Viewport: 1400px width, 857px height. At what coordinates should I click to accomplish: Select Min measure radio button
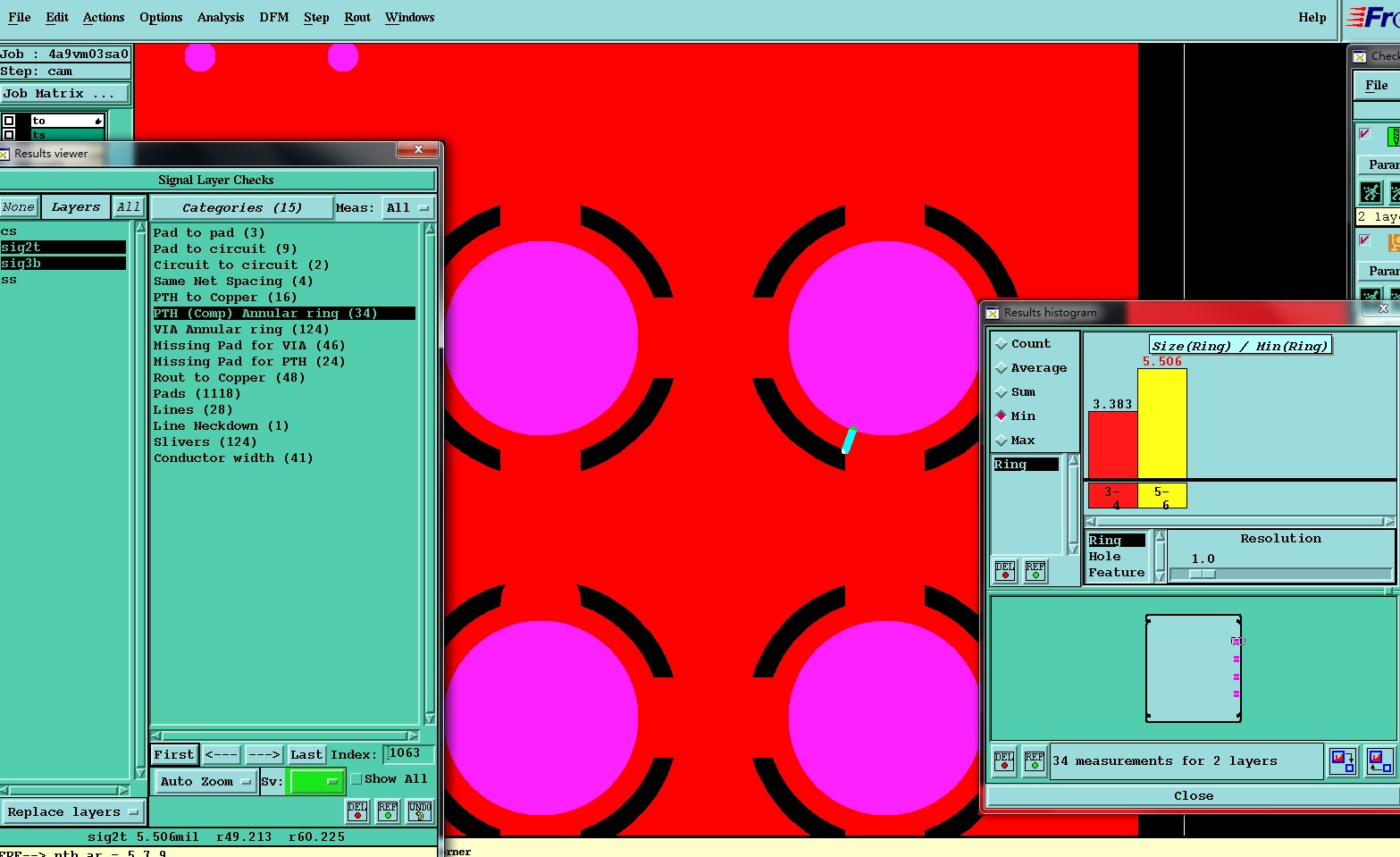point(1002,416)
